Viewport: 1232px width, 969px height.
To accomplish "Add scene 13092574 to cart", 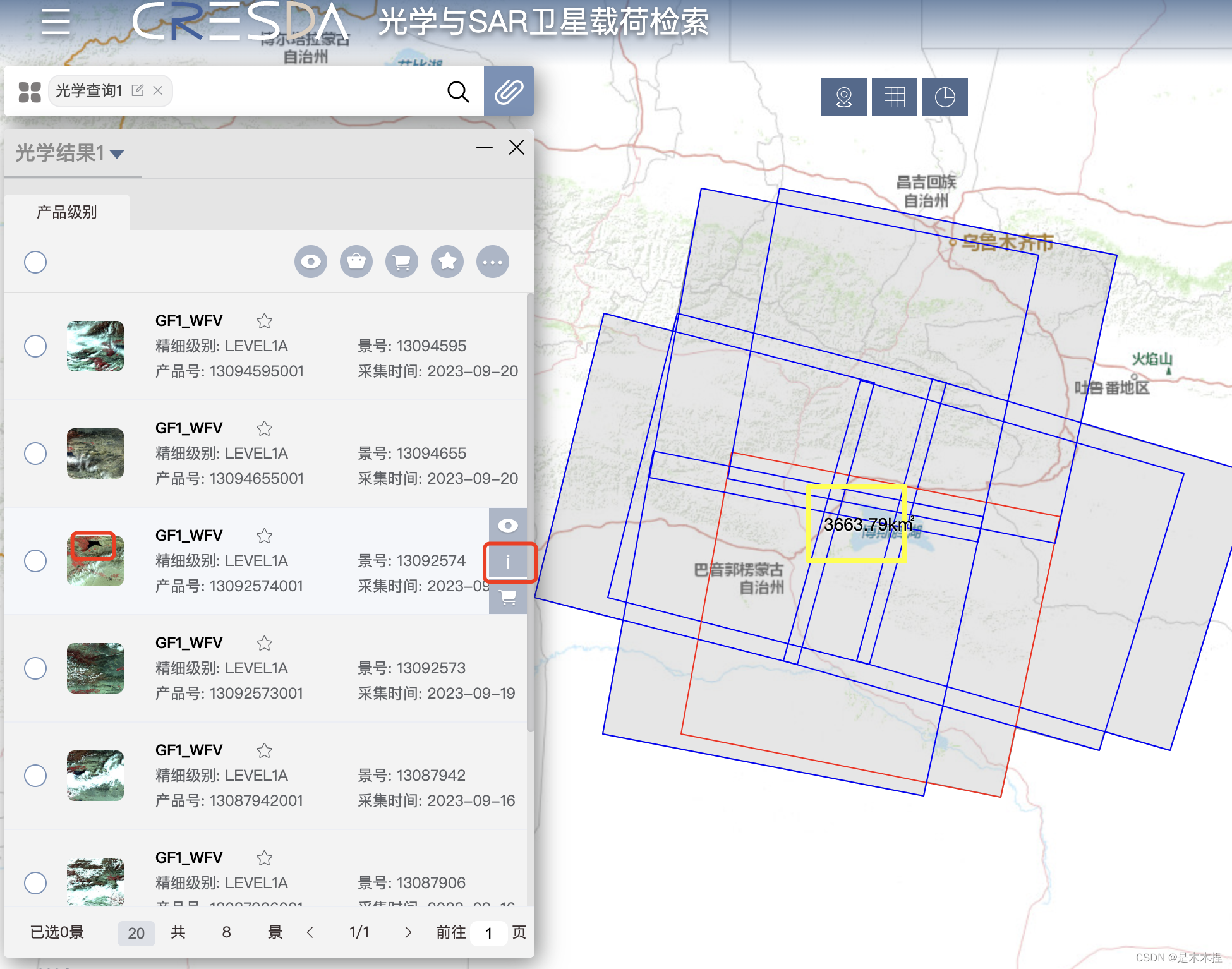I will click(508, 597).
